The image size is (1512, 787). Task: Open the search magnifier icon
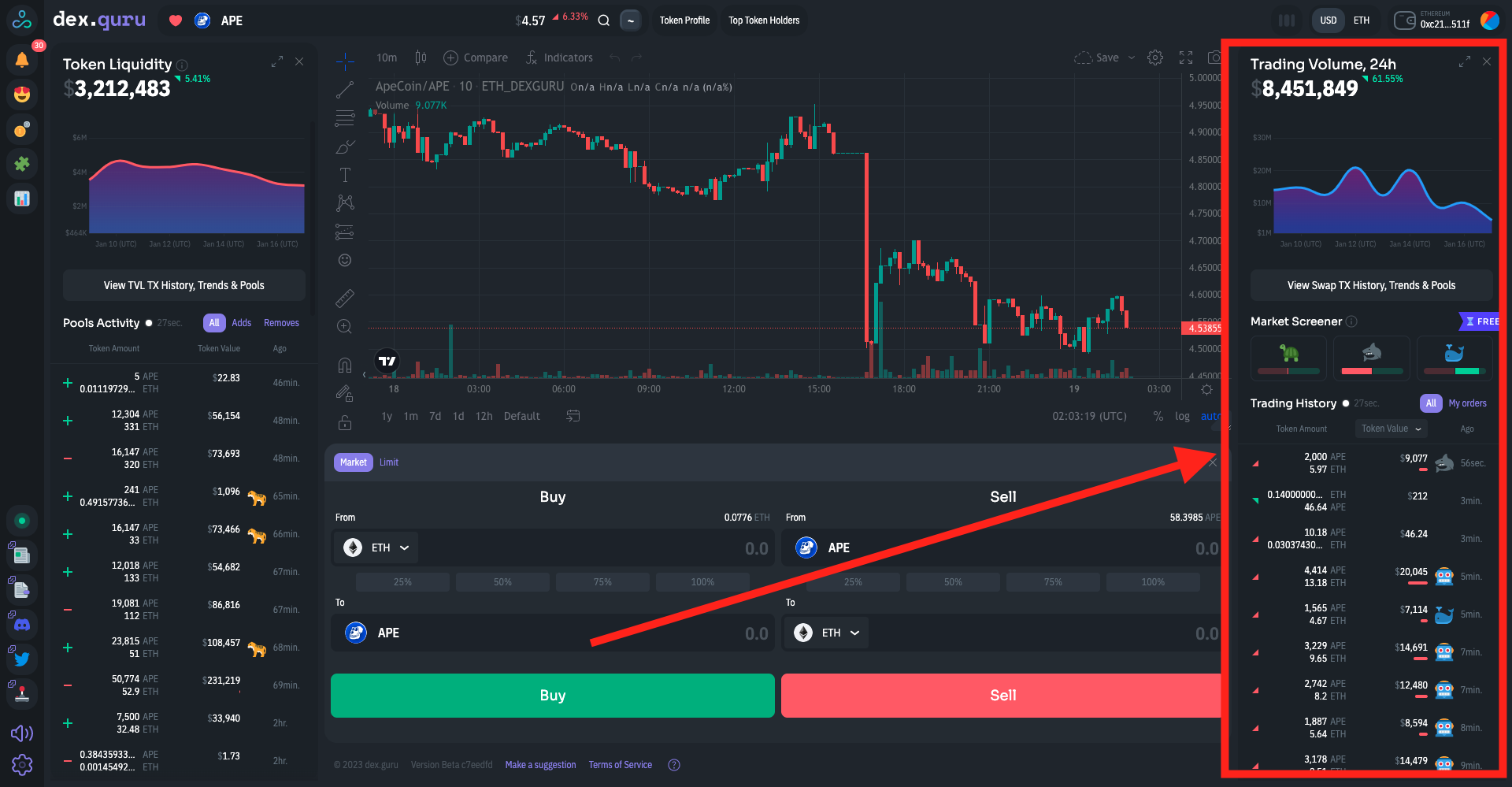click(x=604, y=20)
